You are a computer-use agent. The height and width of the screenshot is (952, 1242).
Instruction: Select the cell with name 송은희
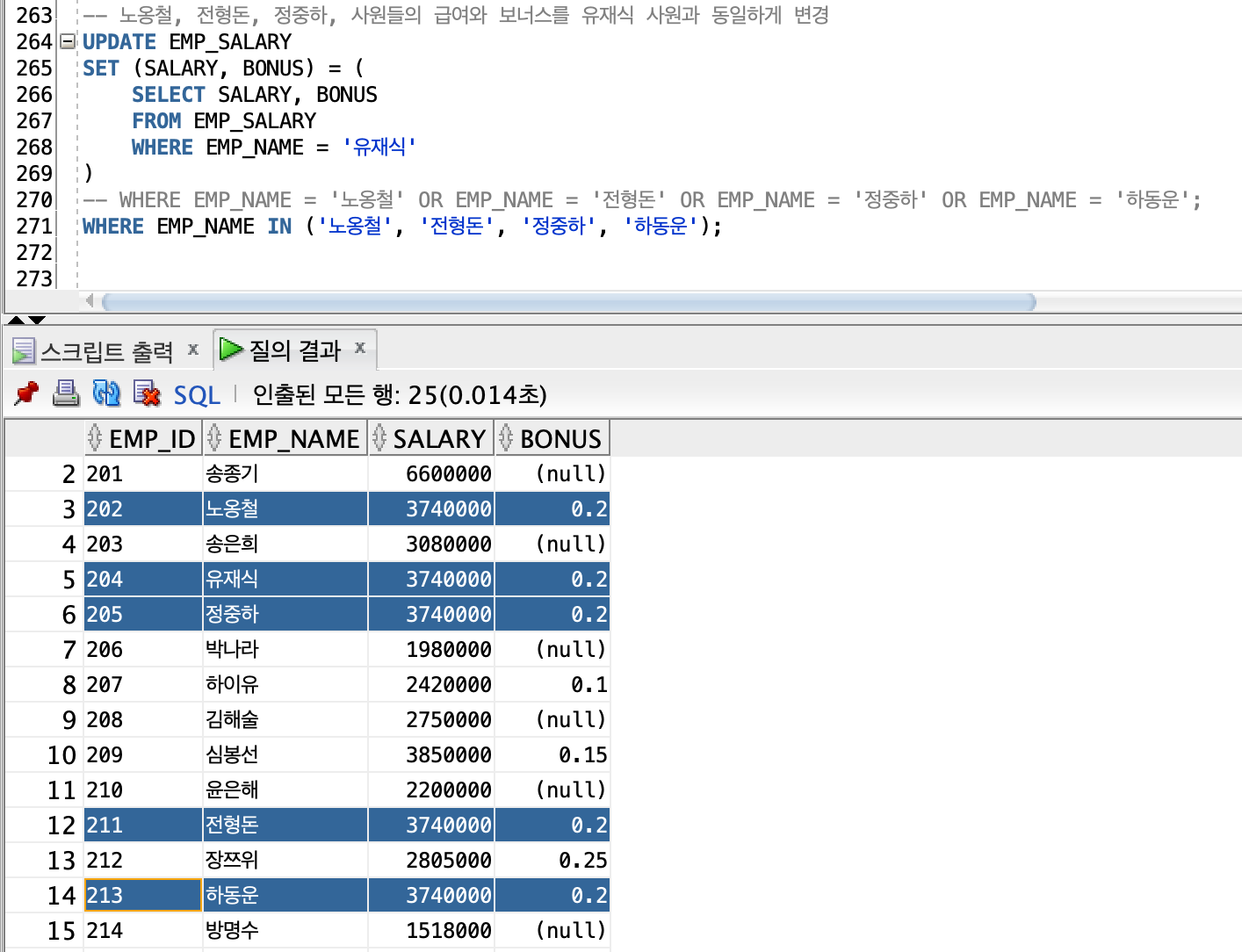[x=285, y=545]
